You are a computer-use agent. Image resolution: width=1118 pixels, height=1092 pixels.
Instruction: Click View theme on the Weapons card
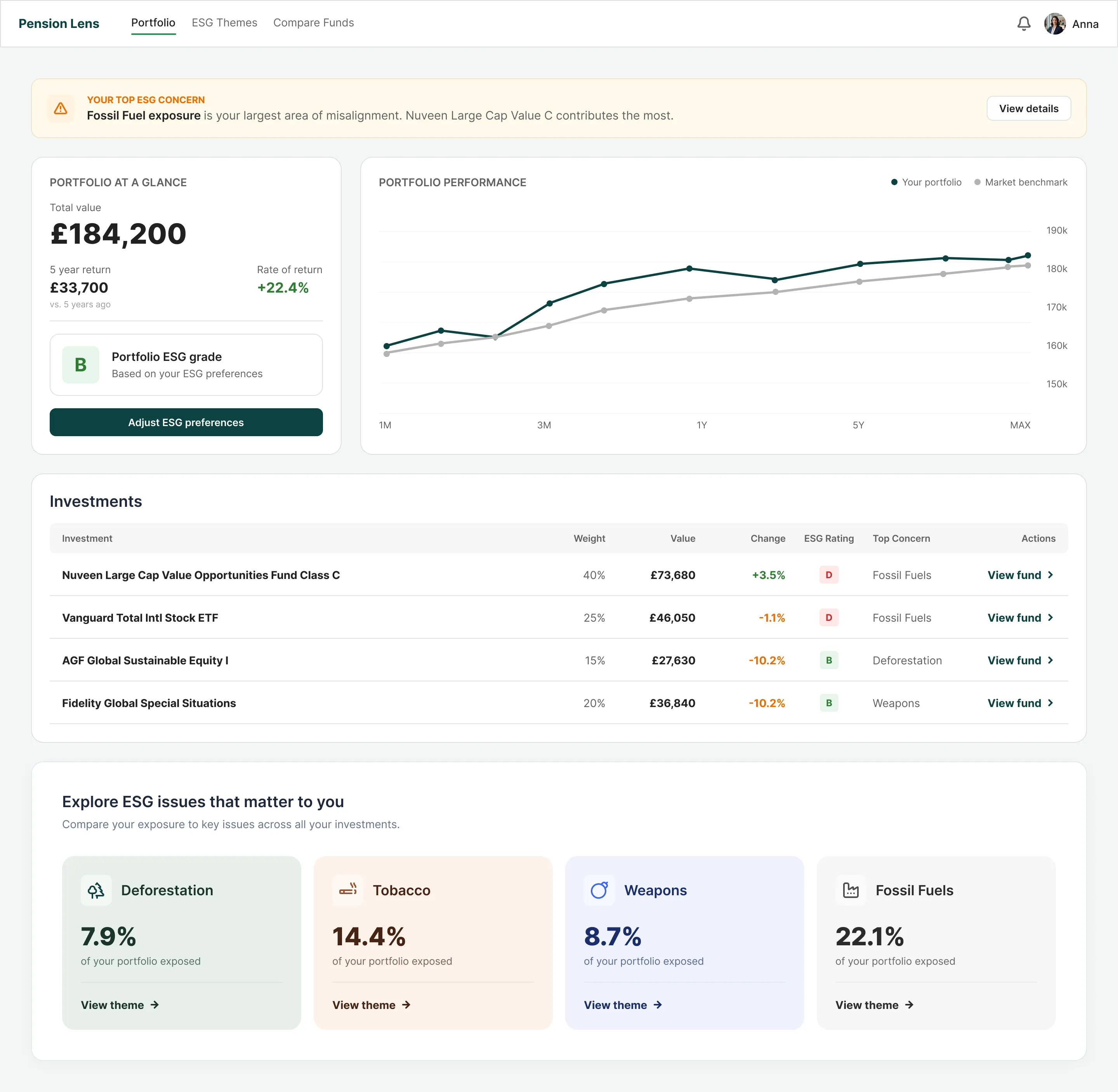(x=623, y=1005)
